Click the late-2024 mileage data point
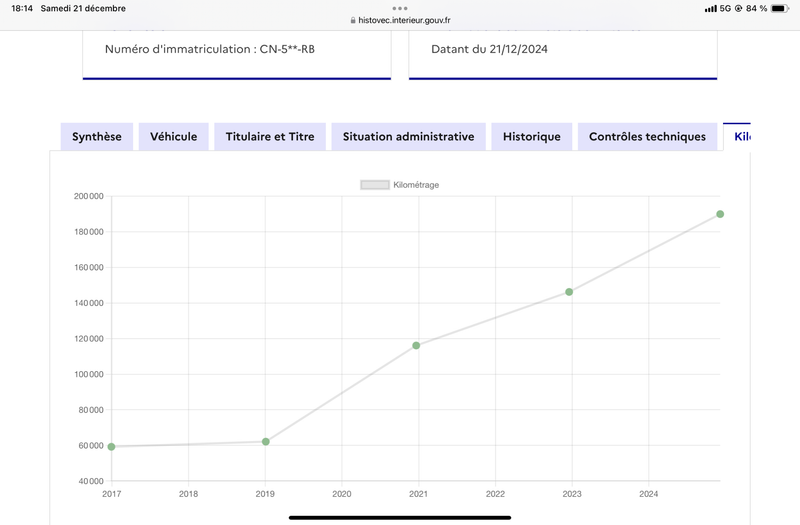This screenshot has height=525, width=800. point(720,214)
